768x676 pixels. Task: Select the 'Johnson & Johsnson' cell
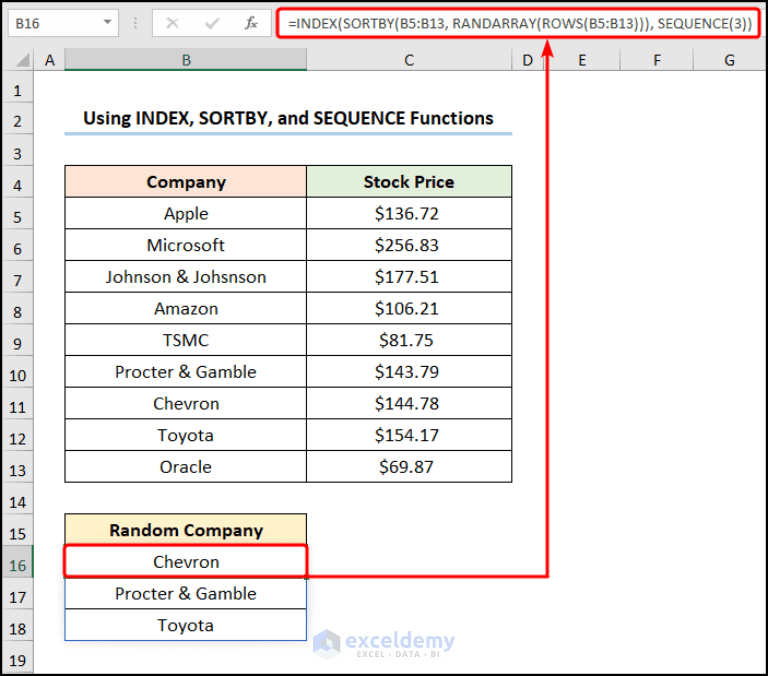pyautogui.click(x=186, y=277)
